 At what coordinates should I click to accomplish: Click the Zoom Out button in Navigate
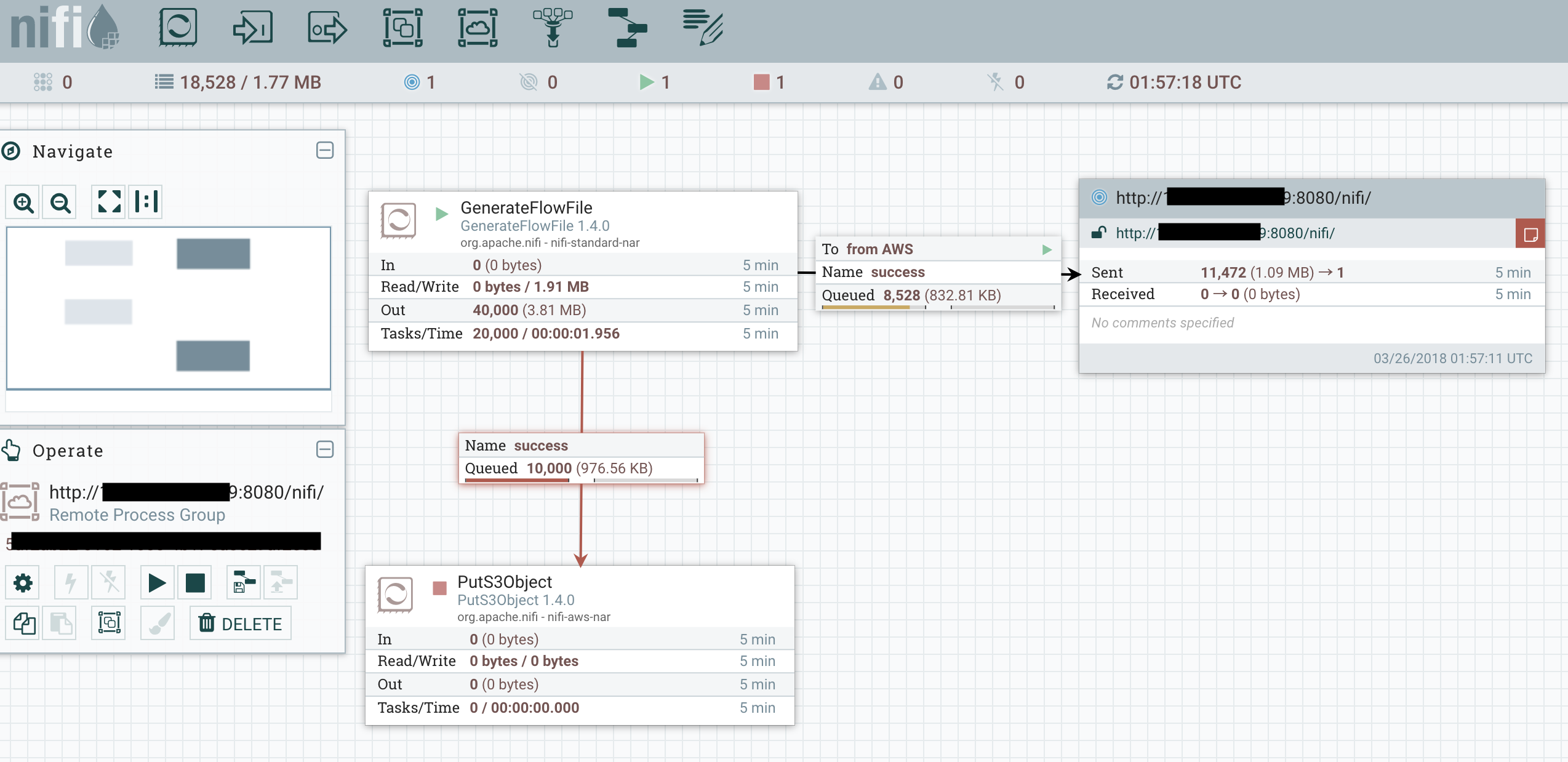[60, 202]
